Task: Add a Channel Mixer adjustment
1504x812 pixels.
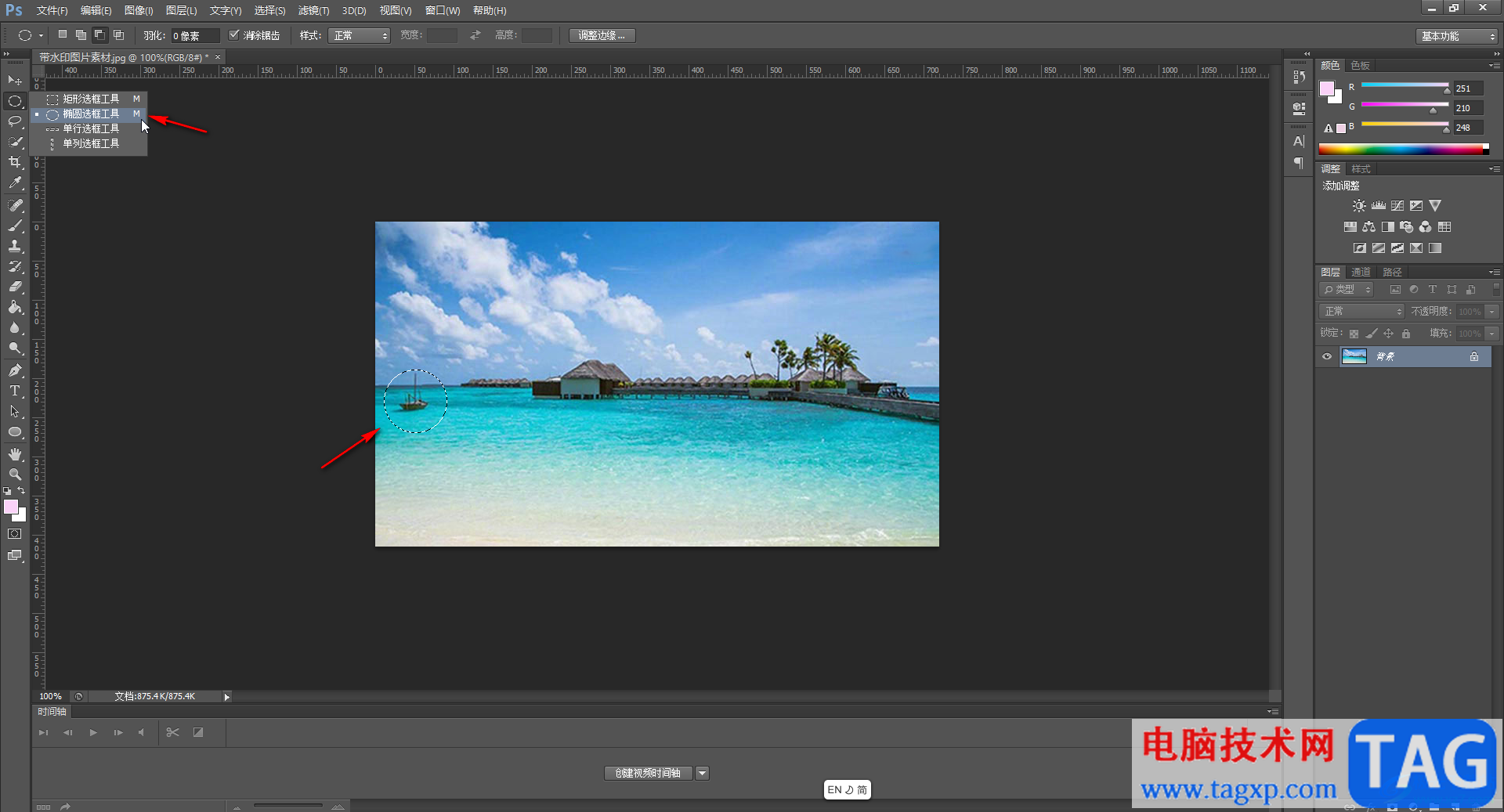Action: [x=1426, y=227]
